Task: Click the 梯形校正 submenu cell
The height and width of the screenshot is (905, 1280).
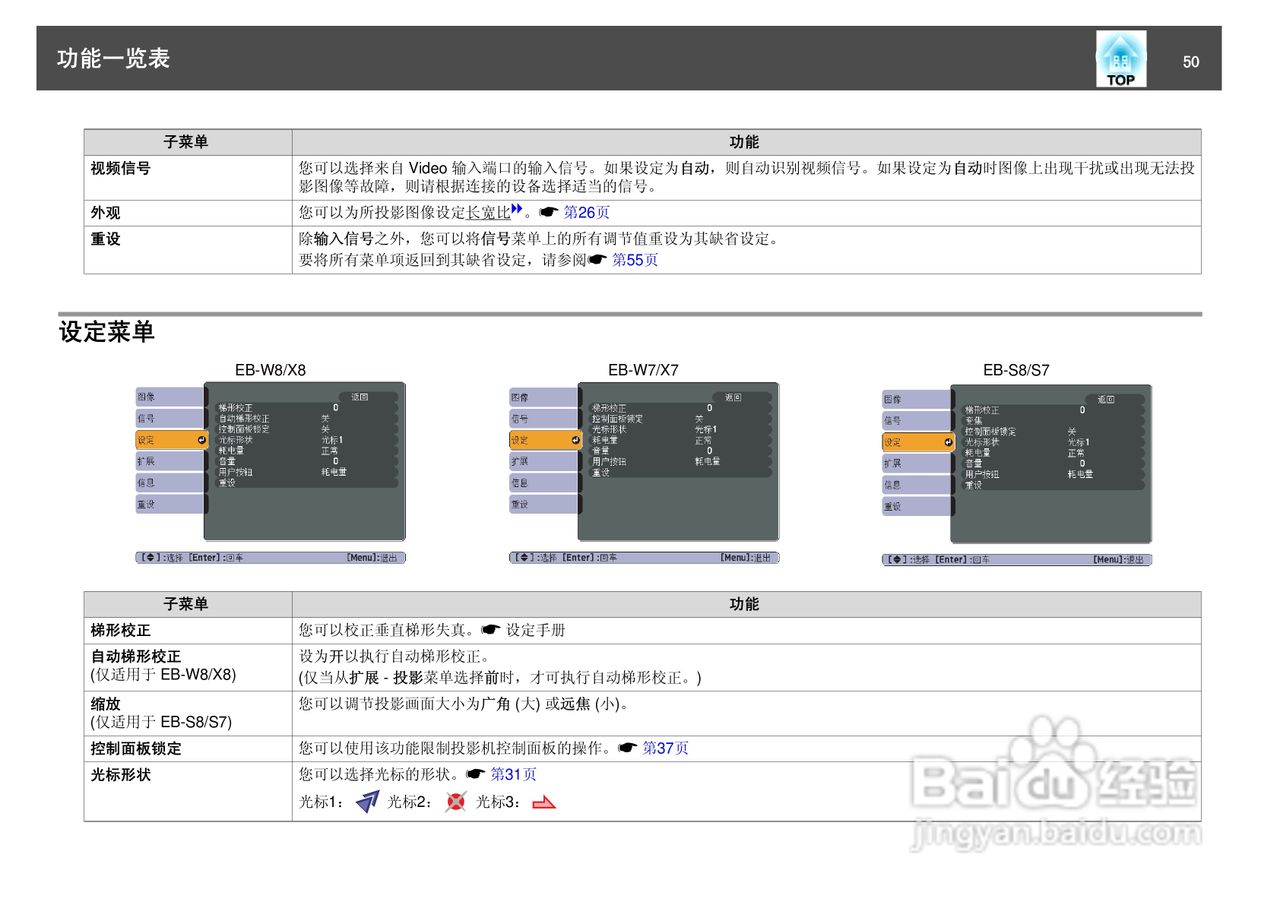Action: click(x=188, y=630)
